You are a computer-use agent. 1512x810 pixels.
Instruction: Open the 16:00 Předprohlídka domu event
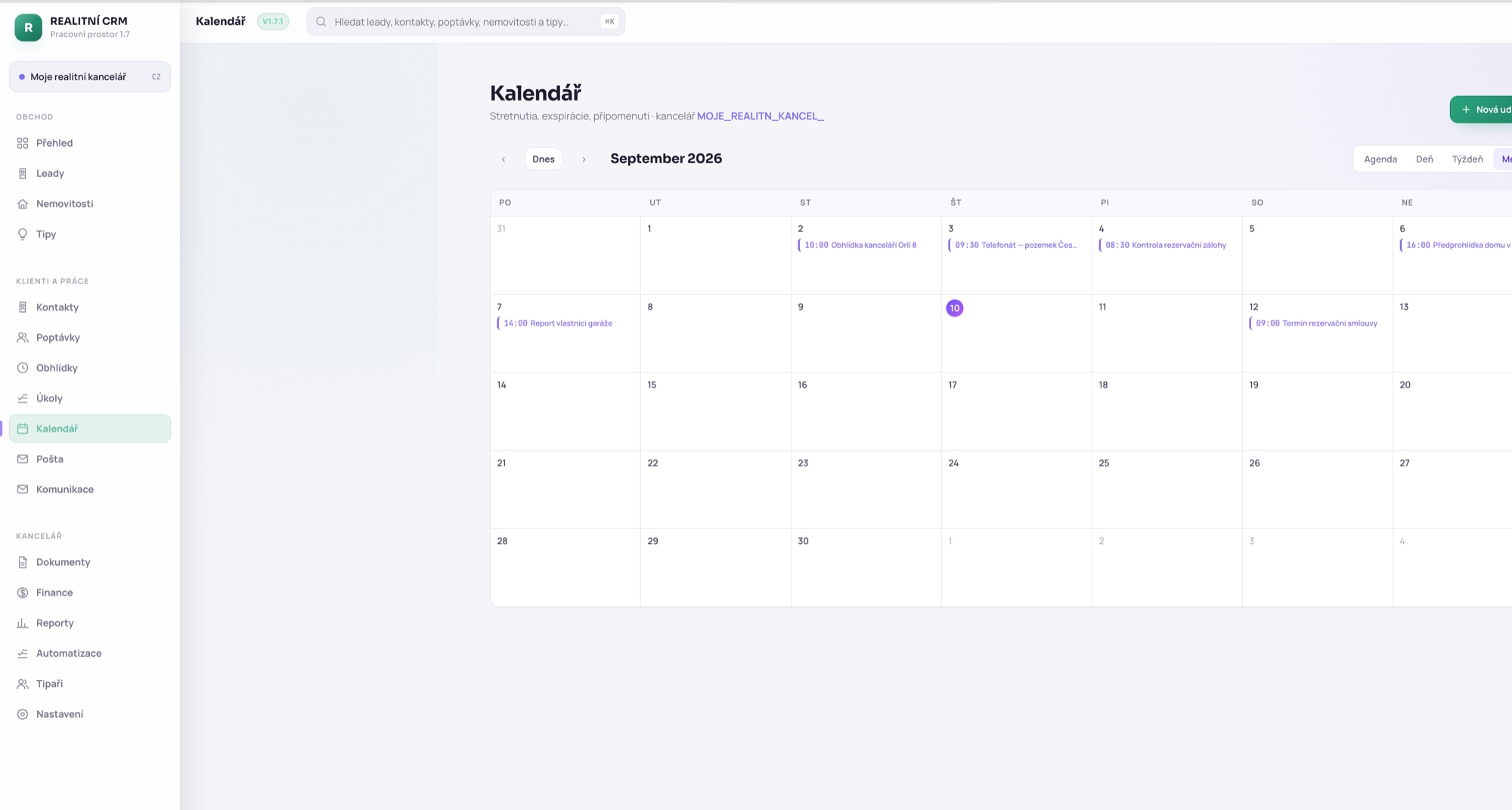tap(1456, 245)
